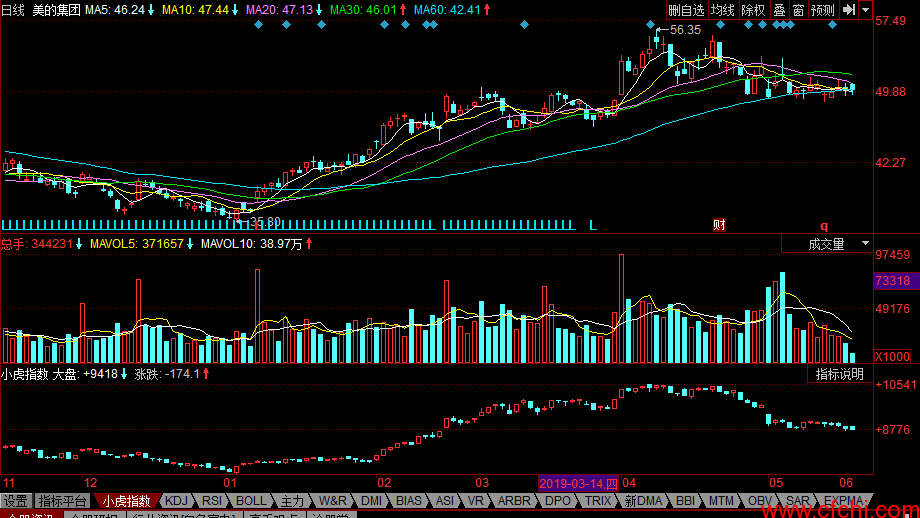This screenshot has width=920, height=518.
Task: Open the 设置 settings button
Action: point(16,501)
